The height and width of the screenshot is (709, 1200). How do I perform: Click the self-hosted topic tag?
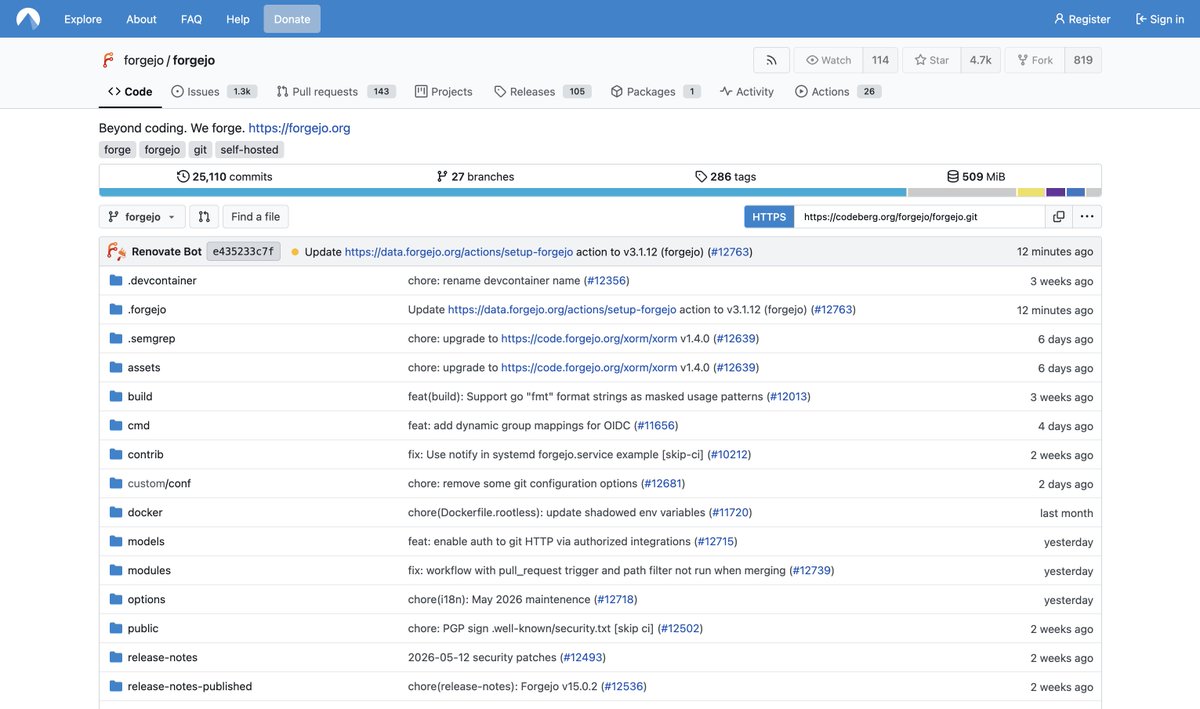point(250,150)
